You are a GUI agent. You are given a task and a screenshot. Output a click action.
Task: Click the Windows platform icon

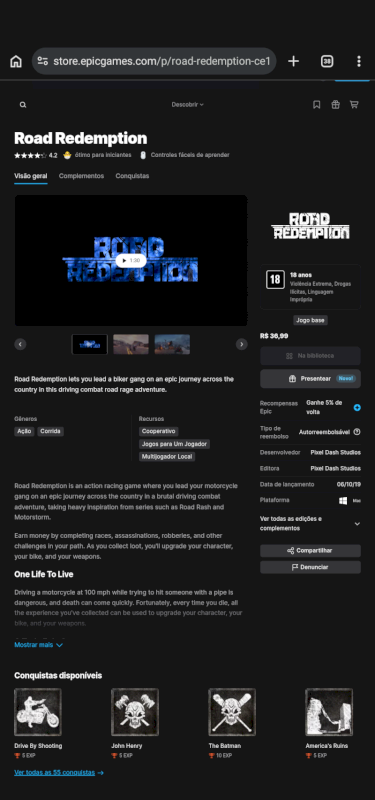point(343,501)
